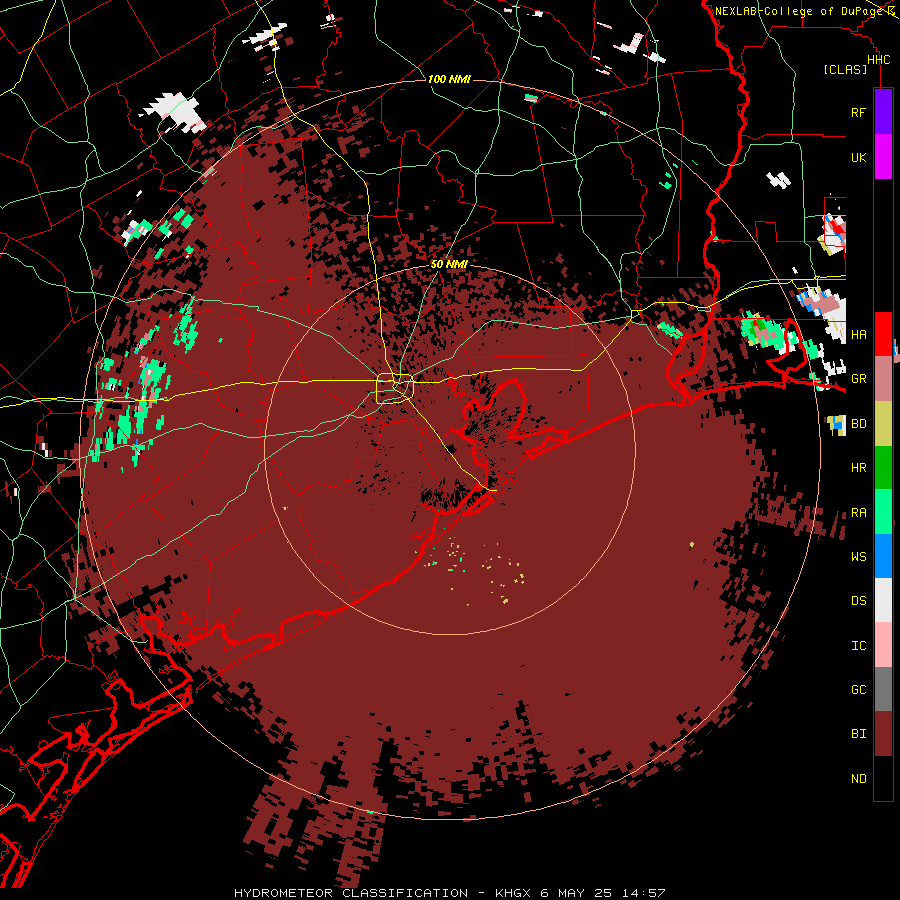Click the 'HA' legend label

(x=858, y=335)
